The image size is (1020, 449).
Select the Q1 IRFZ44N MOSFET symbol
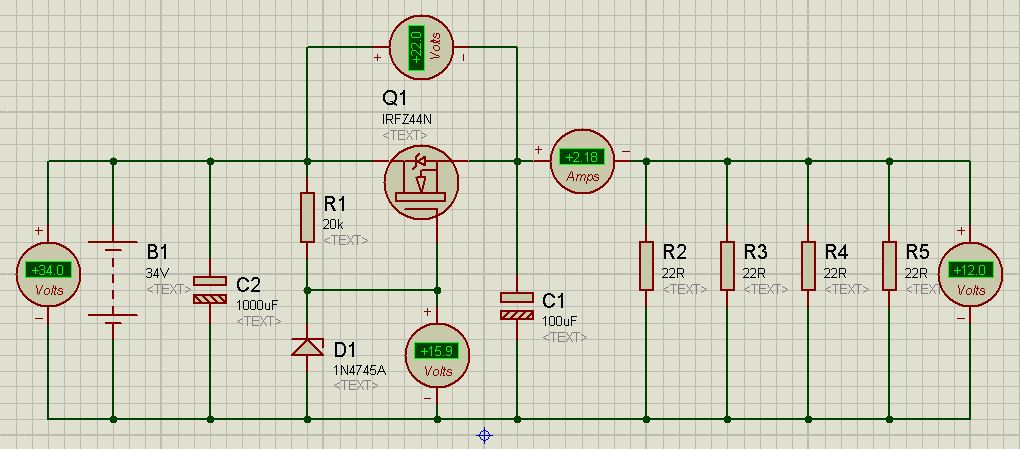click(x=421, y=180)
